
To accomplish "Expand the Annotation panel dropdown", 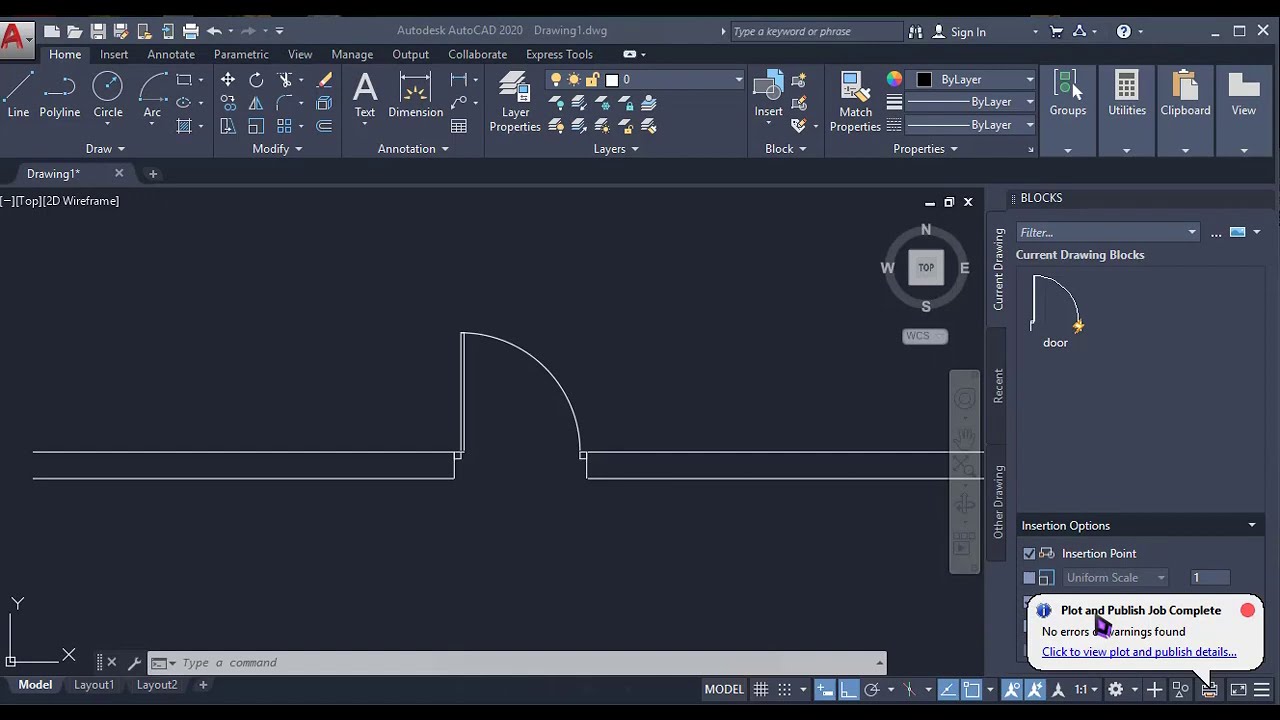I will click(x=413, y=149).
